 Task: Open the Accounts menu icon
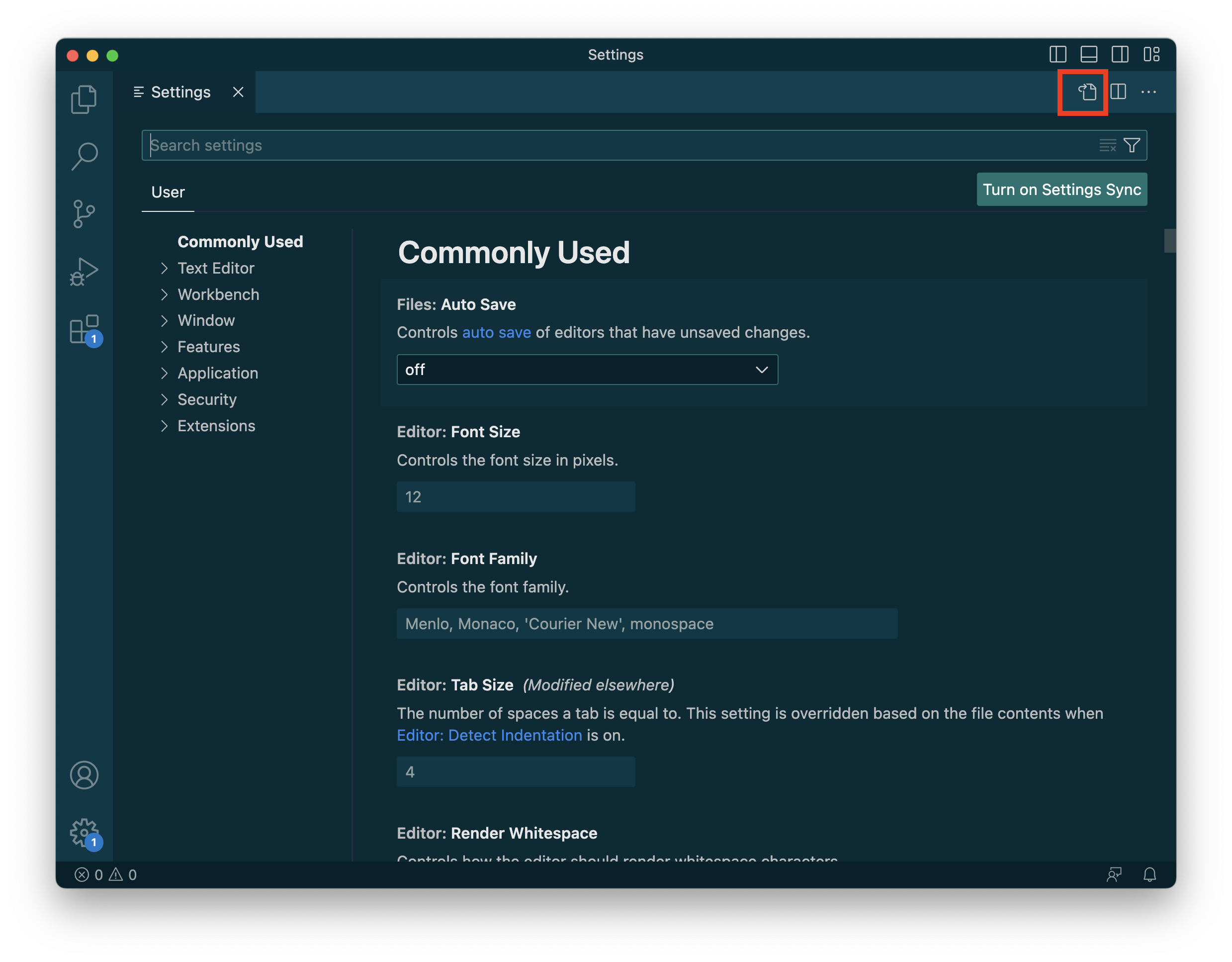coord(84,774)
